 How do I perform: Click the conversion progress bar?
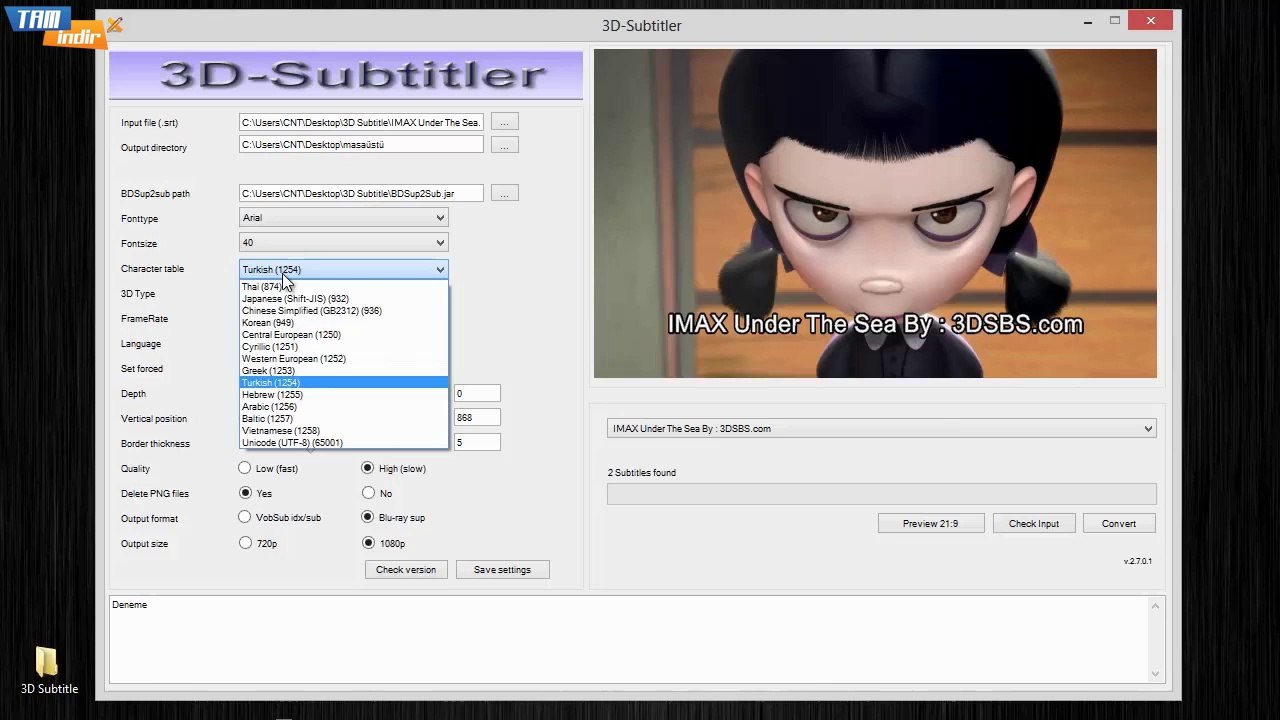(881, 494)
